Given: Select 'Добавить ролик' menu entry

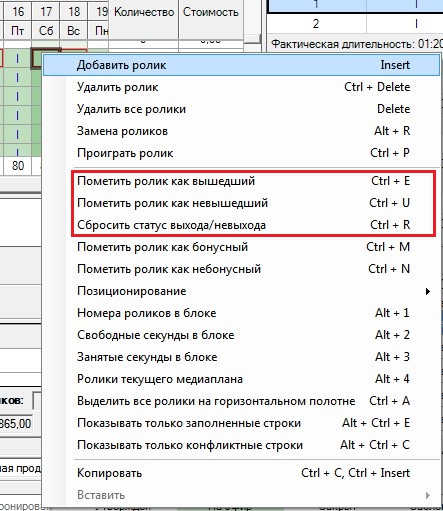Looking at the screenshot, I should click(241, 65).
